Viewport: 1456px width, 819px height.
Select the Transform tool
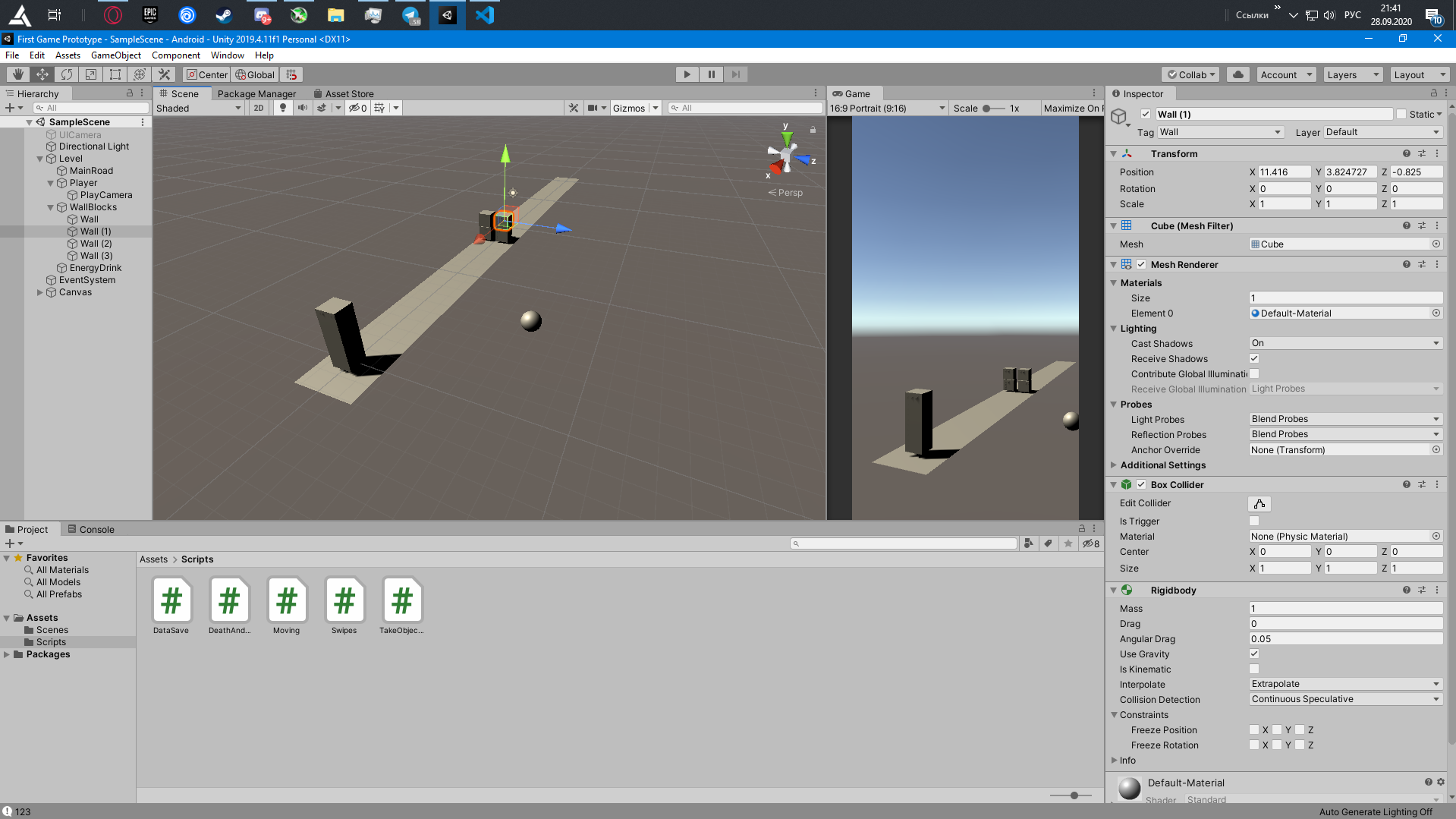140,74
